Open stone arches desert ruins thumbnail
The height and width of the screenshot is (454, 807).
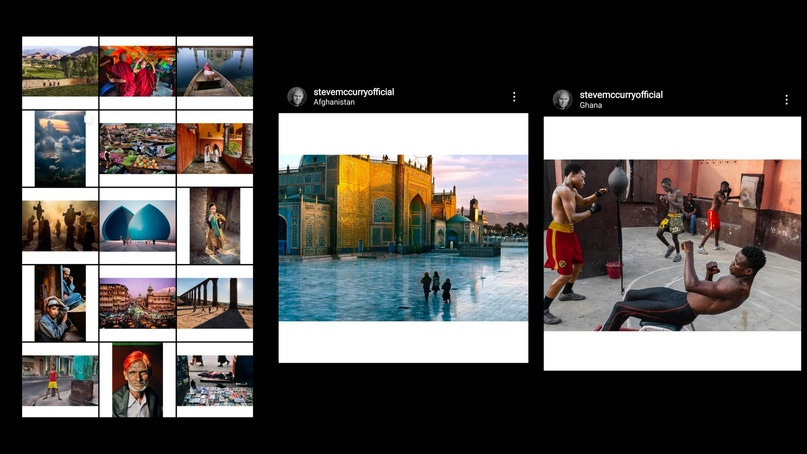pos(215,303)
